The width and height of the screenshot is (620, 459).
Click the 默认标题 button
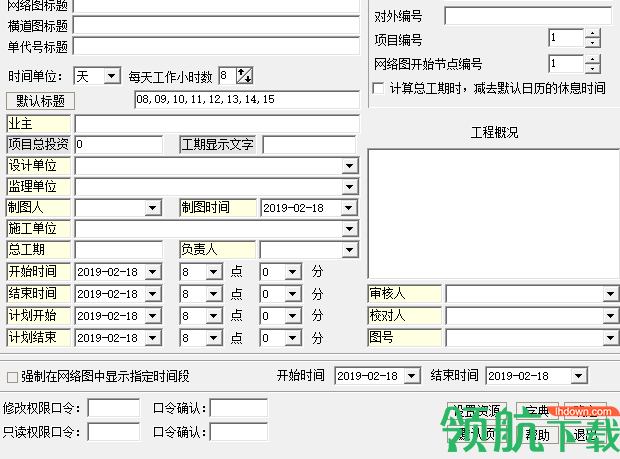click(40, 101)
